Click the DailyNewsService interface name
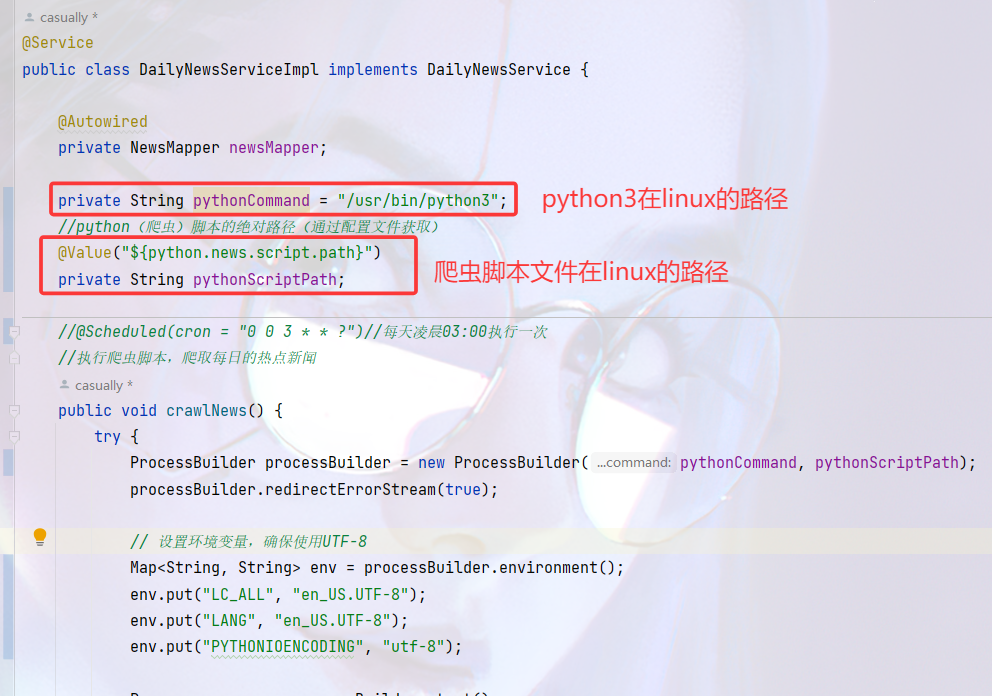 [499, 70]
